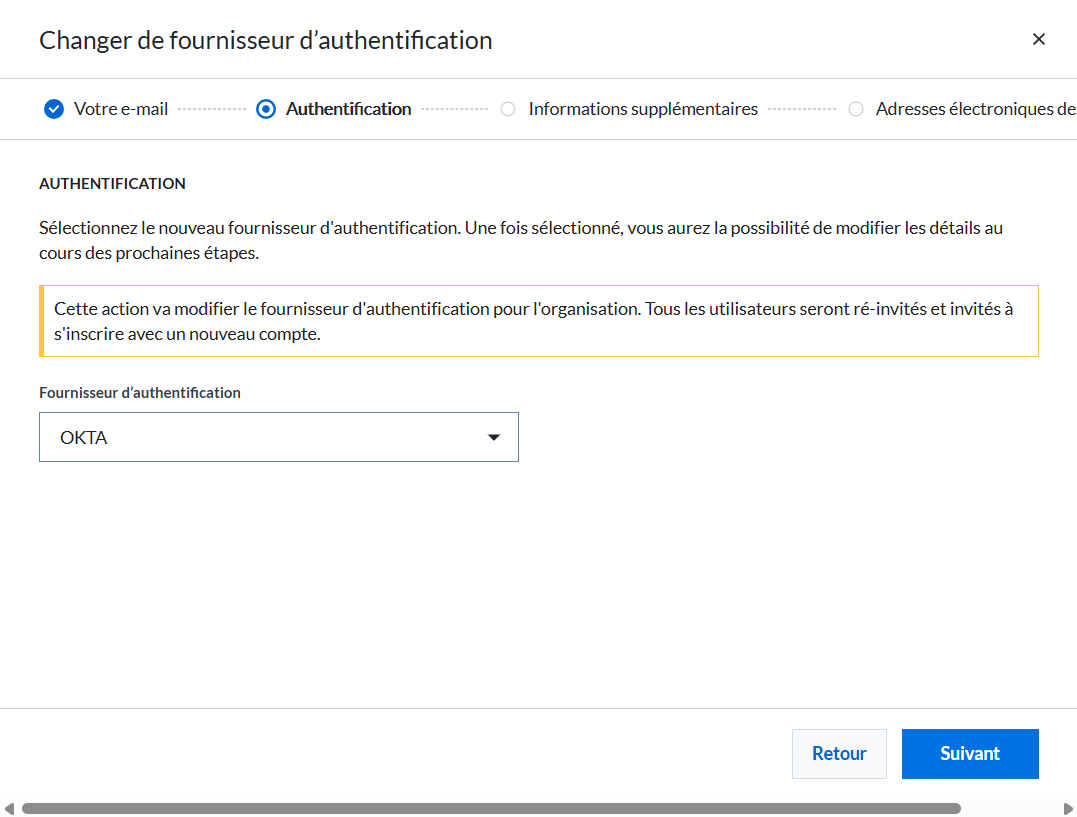Click the warning about re-invited users
The height and width of the screenshot is (817, 1077).
point(538,321)
